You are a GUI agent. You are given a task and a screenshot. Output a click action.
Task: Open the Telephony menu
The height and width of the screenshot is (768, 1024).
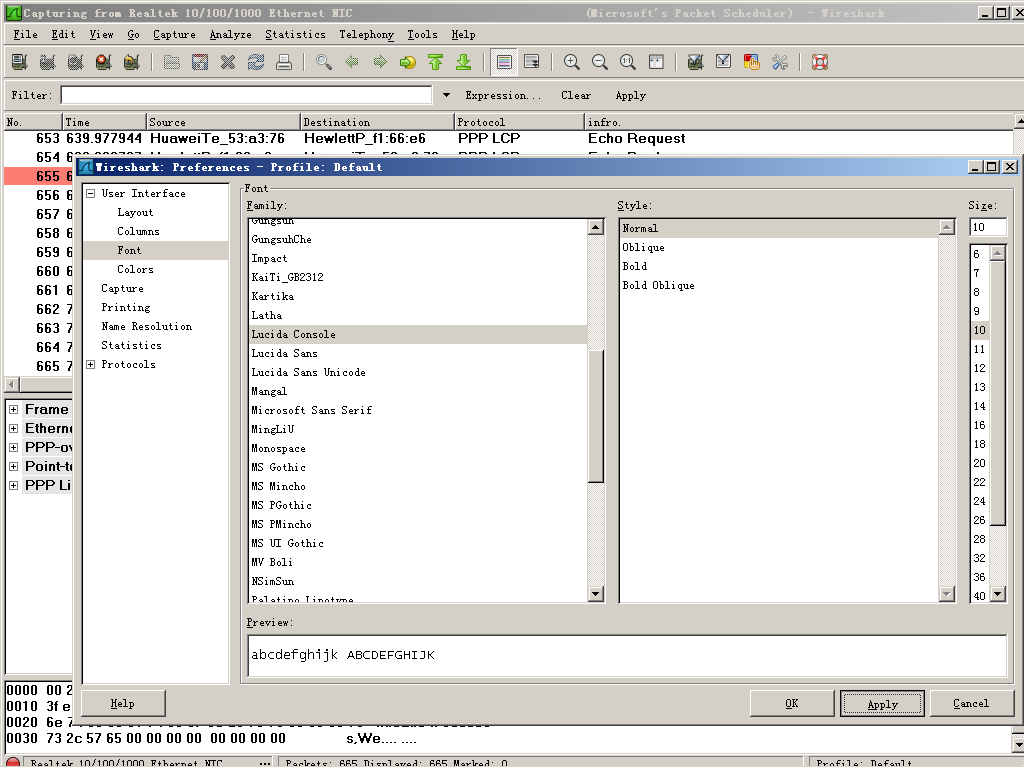366,35
